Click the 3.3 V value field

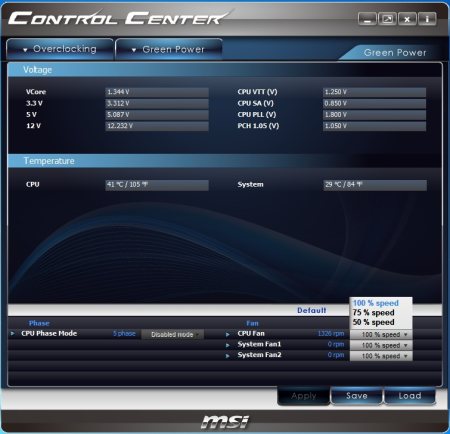tap(157, 103)
